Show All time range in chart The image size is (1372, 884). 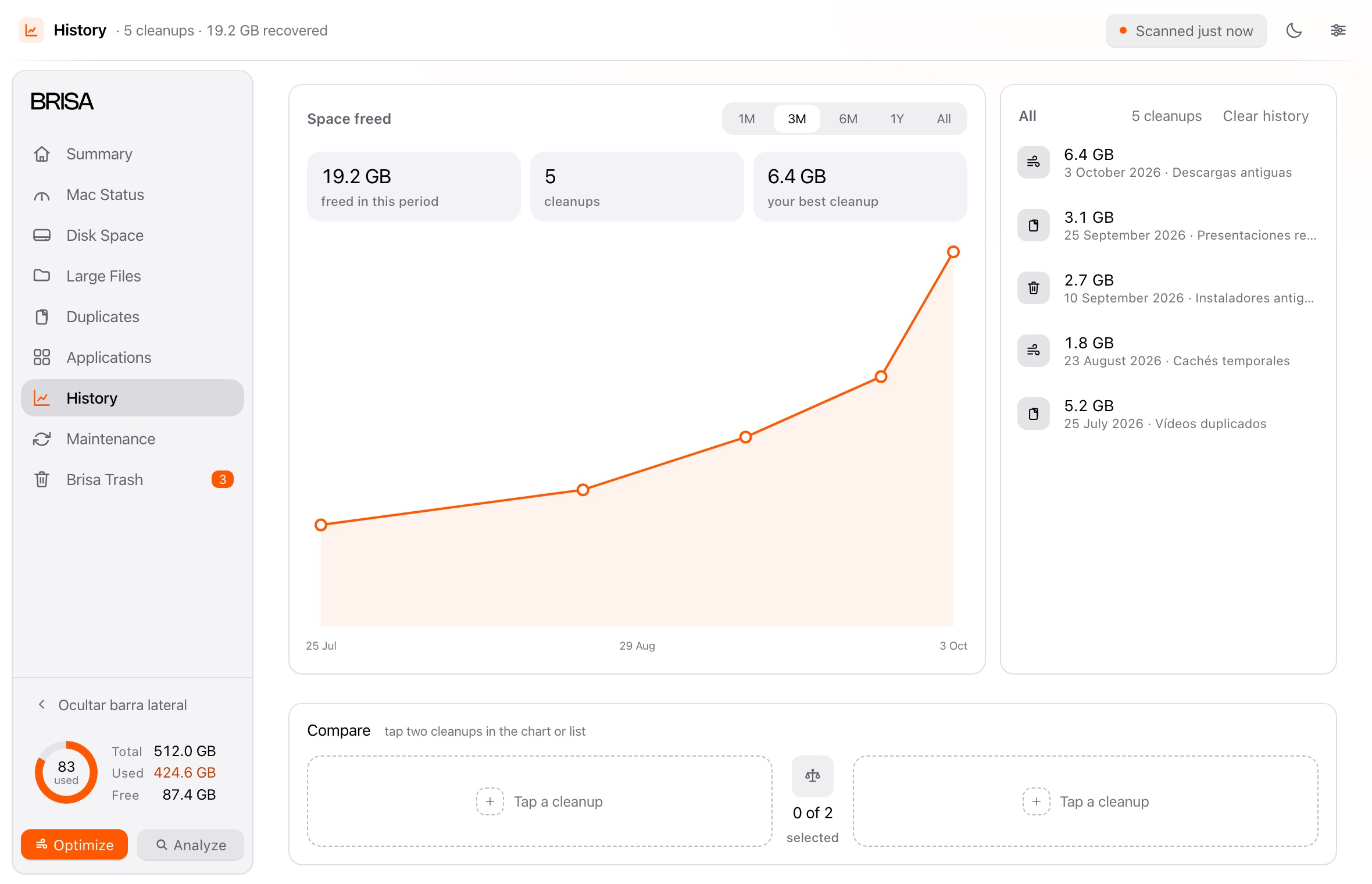click(944, 119)
